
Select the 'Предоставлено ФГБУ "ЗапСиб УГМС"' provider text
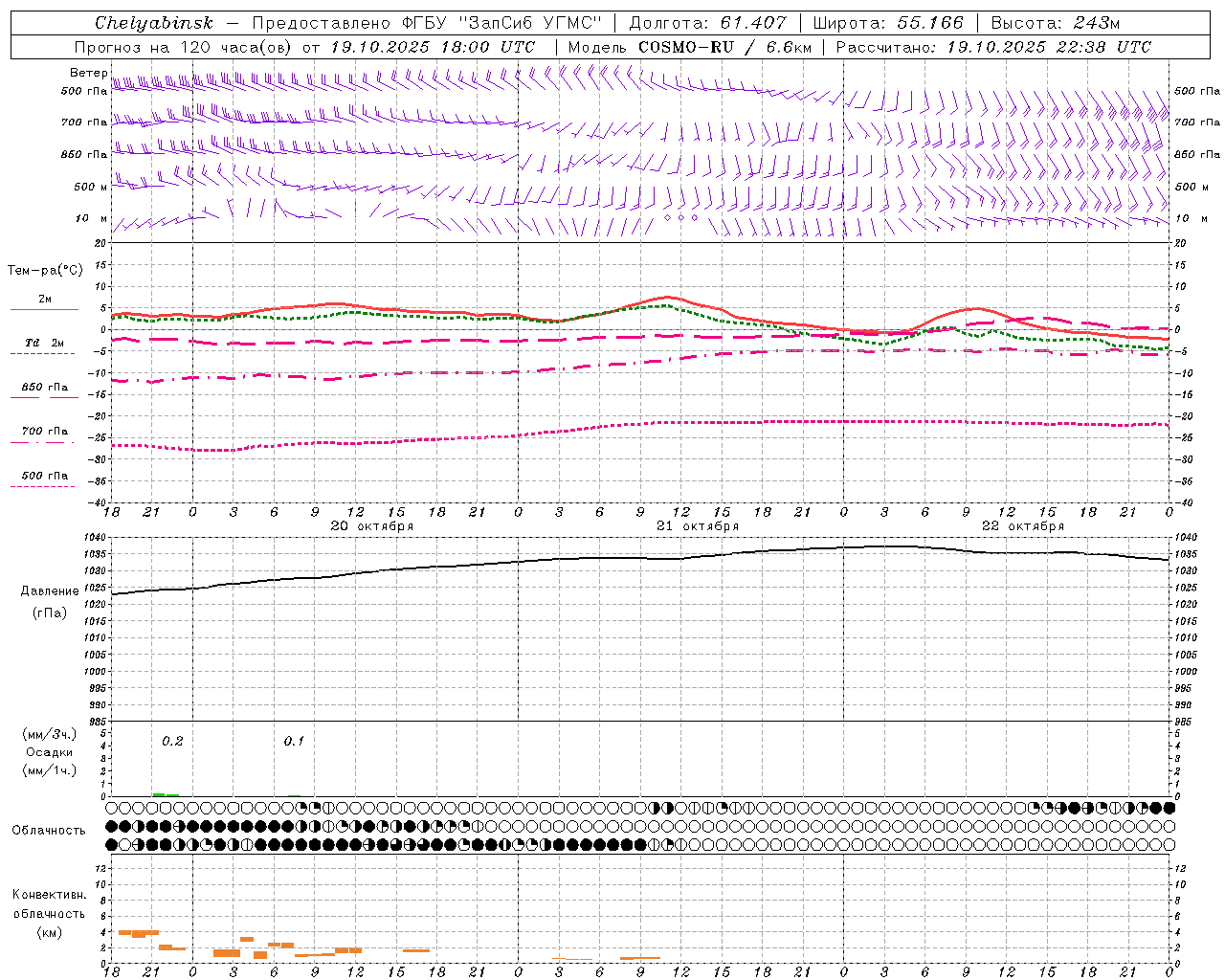pyautogui.click(x=427, y=23)
